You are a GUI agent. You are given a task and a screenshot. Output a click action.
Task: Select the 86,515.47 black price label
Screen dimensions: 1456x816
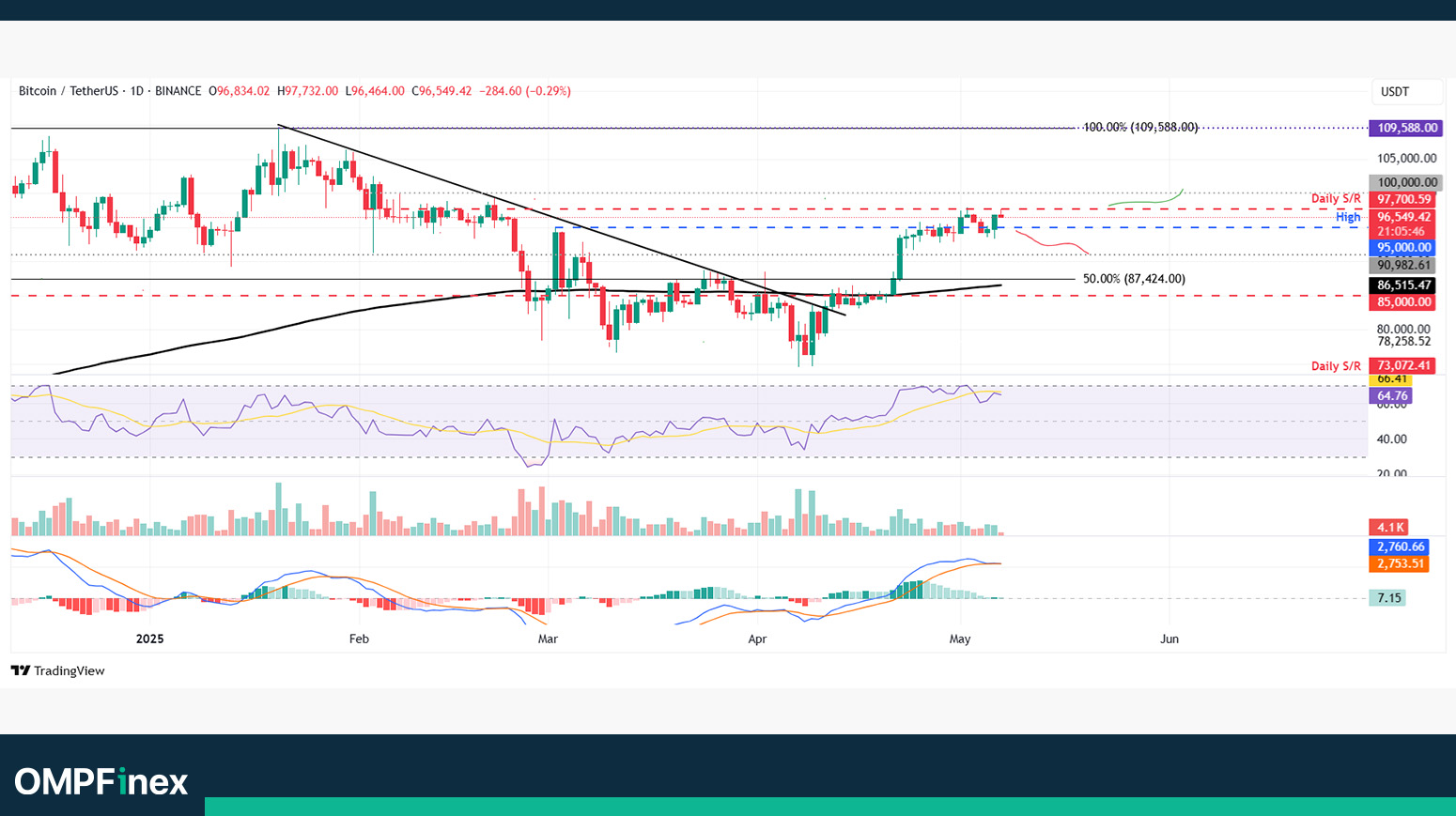click(1402, 285)
